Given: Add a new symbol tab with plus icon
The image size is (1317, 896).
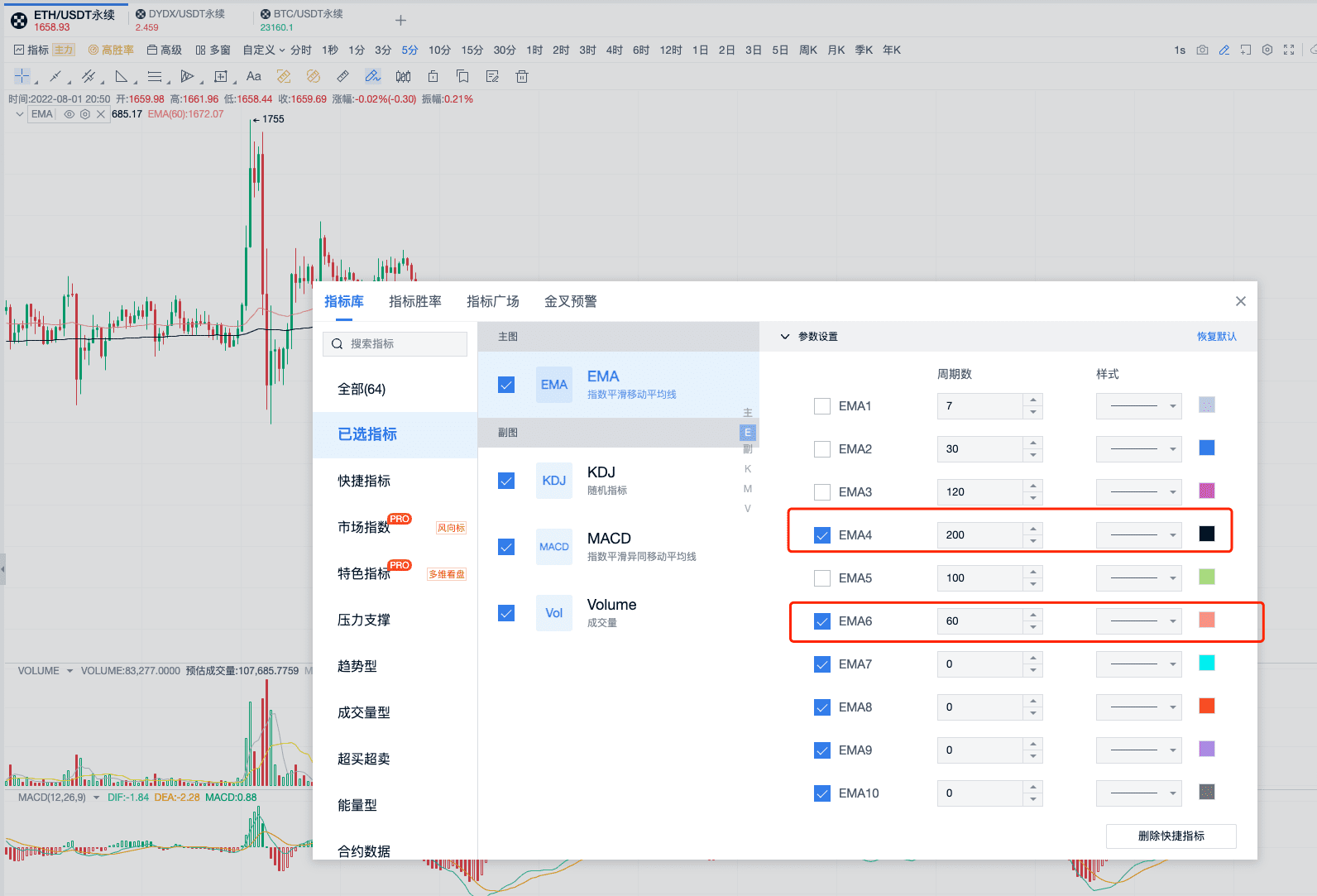Looking at the screenshot, I should 400,20.
